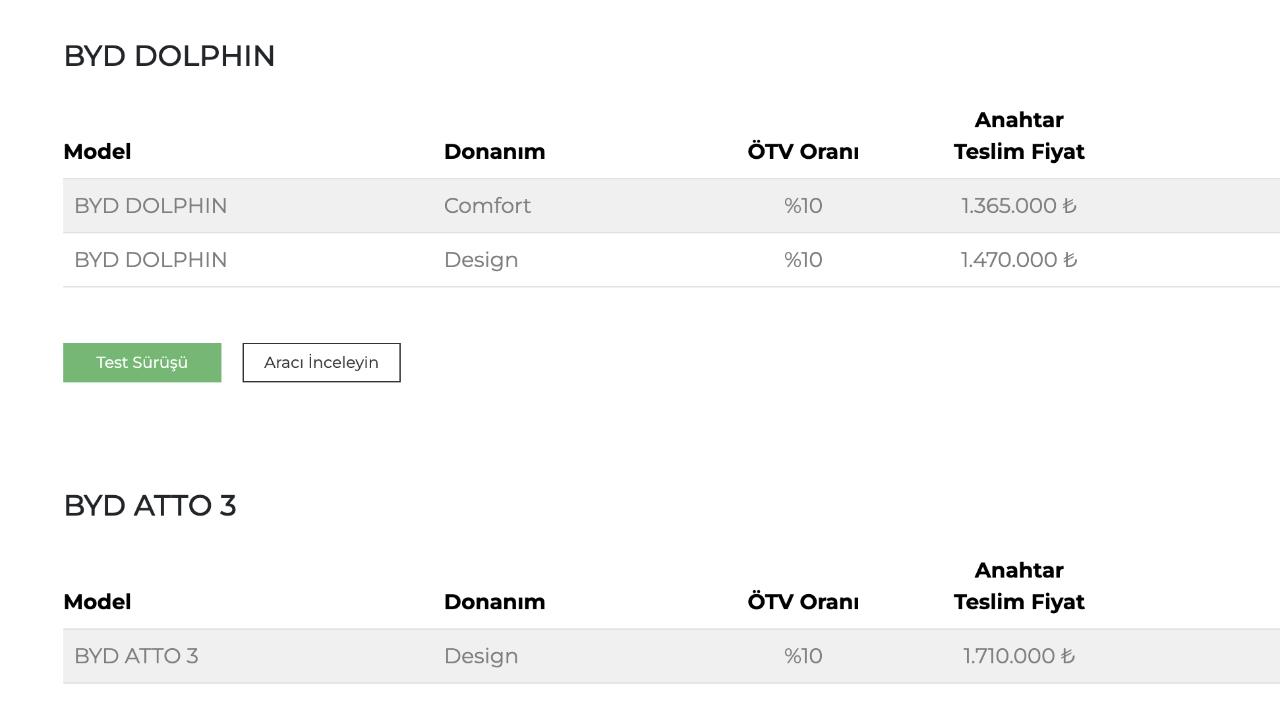Image resolution: width=1280 pixels, height=720 pixels.
Task: Click BYD DOLPHIN Design model cell
Action: coord(151,260)
